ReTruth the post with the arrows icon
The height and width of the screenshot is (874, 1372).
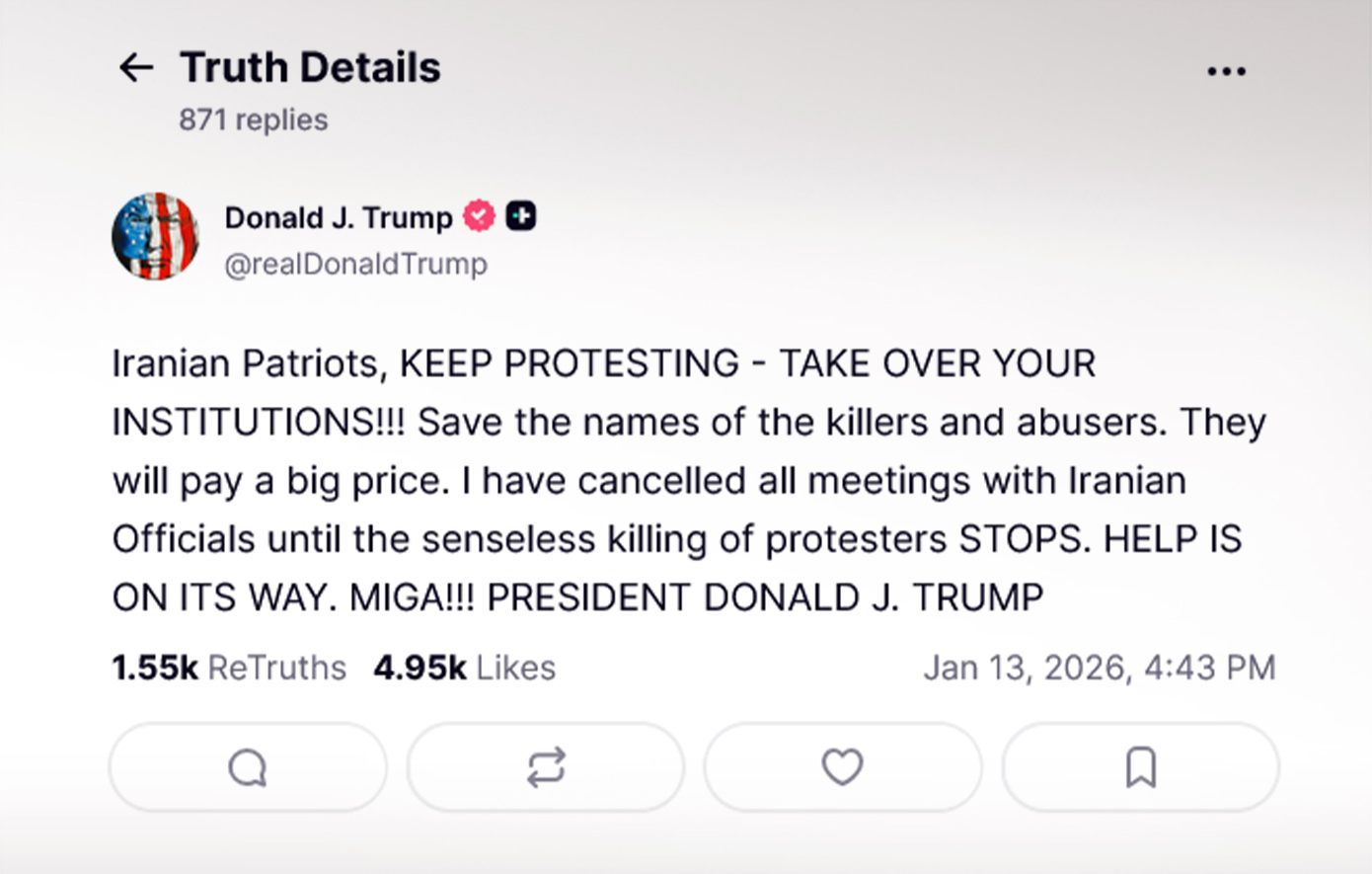point(546,767)
